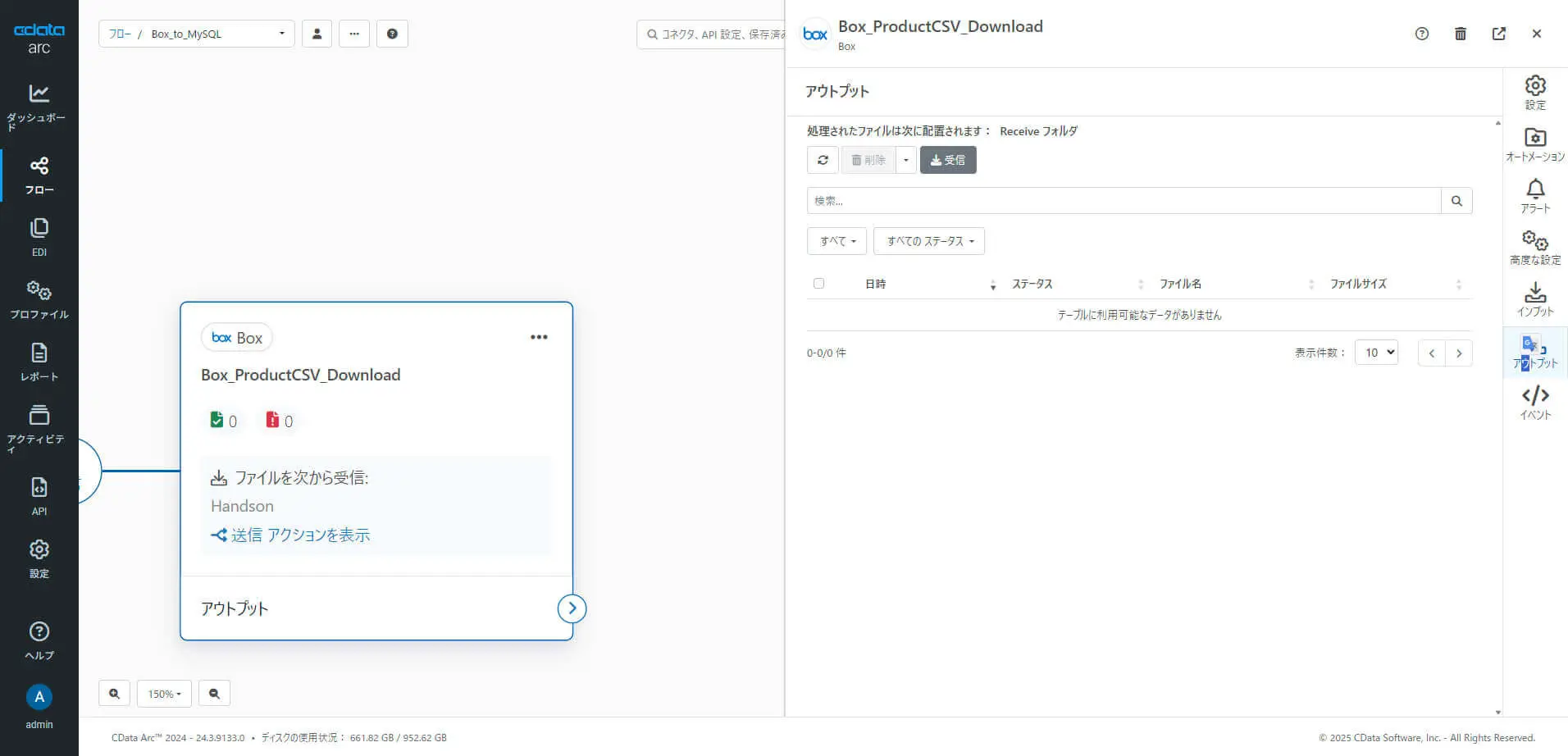
Task: Click the connector search box in the top bar
Action: tap(710, 34)
